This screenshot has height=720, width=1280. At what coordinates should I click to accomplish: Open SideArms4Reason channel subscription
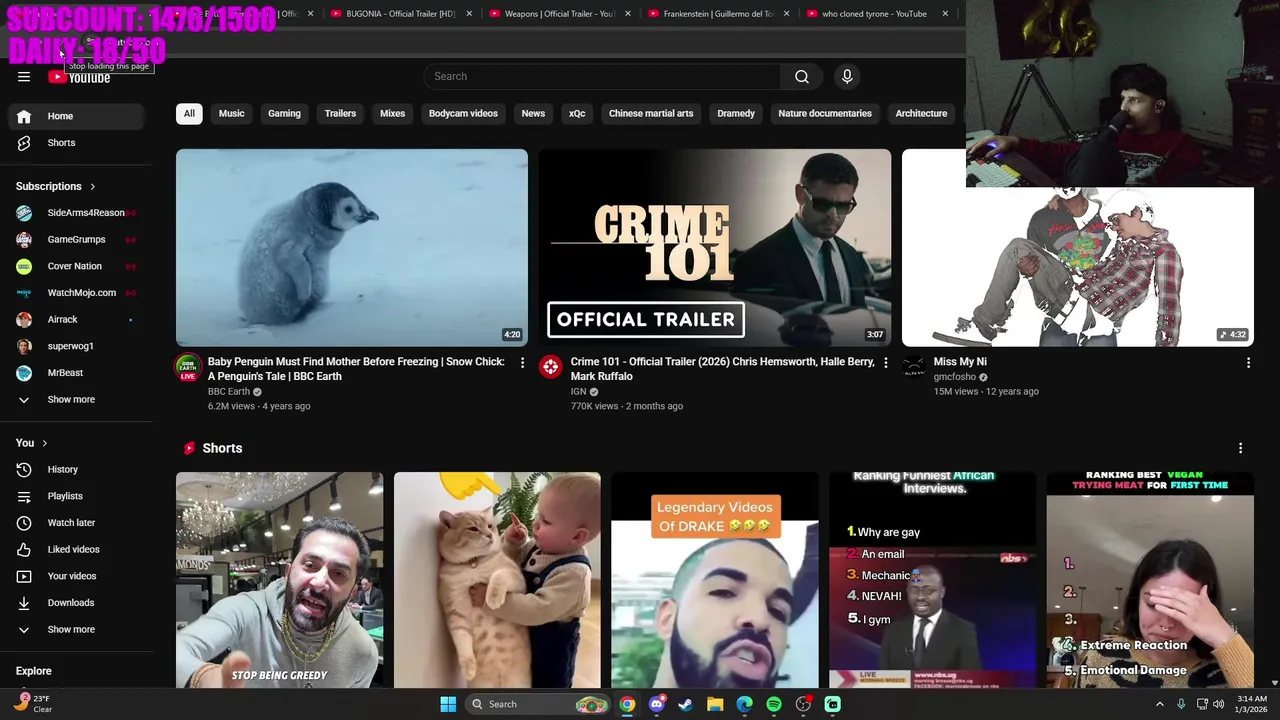76,213
